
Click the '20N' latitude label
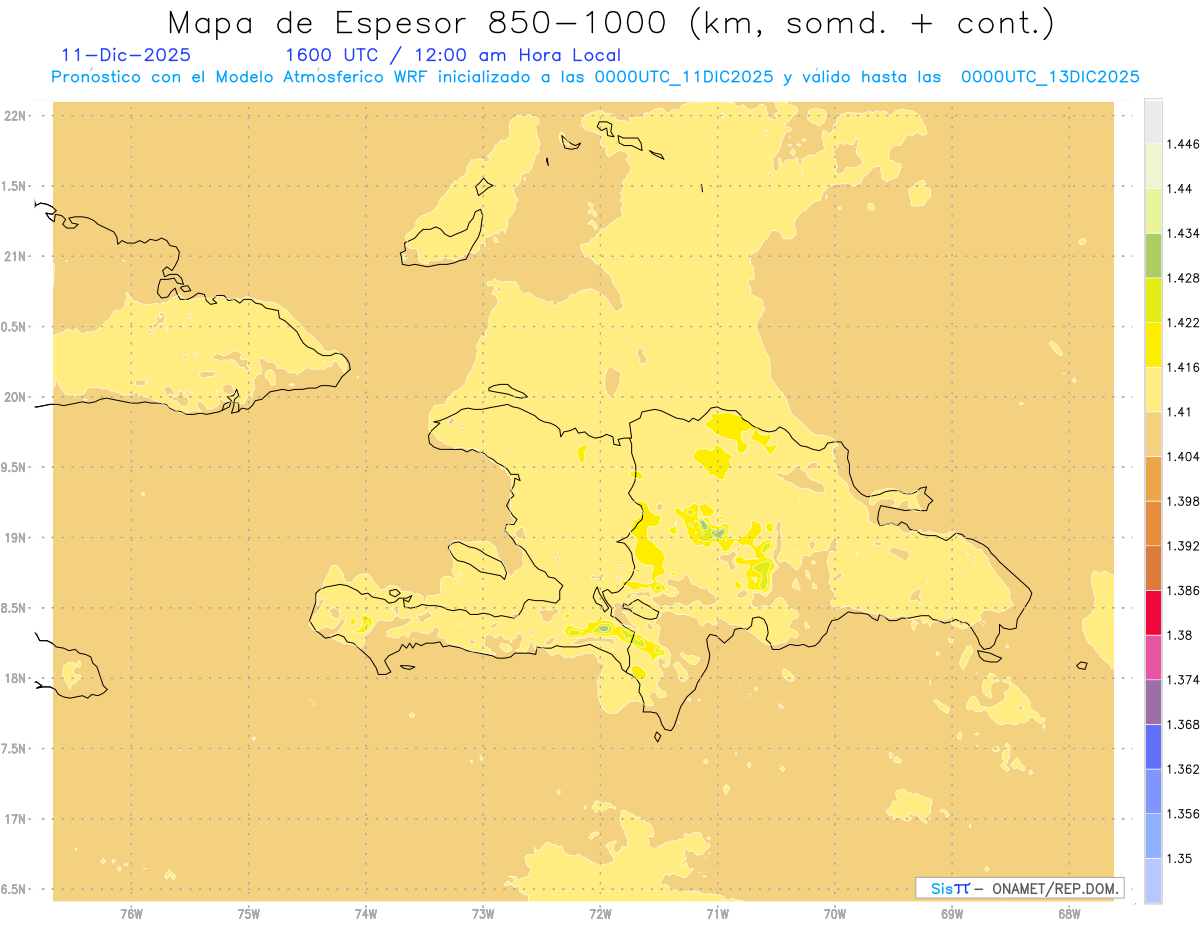[17, 397]
